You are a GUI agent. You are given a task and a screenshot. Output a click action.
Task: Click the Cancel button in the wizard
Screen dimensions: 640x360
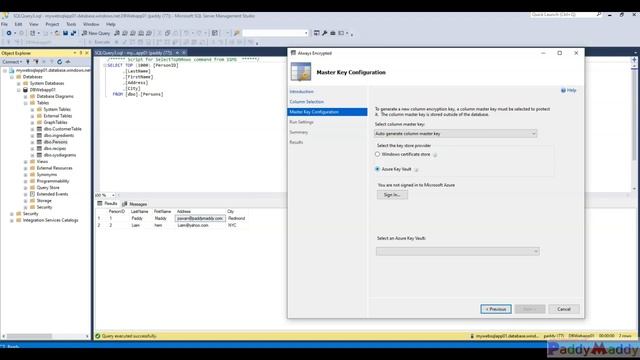(564, 309)
